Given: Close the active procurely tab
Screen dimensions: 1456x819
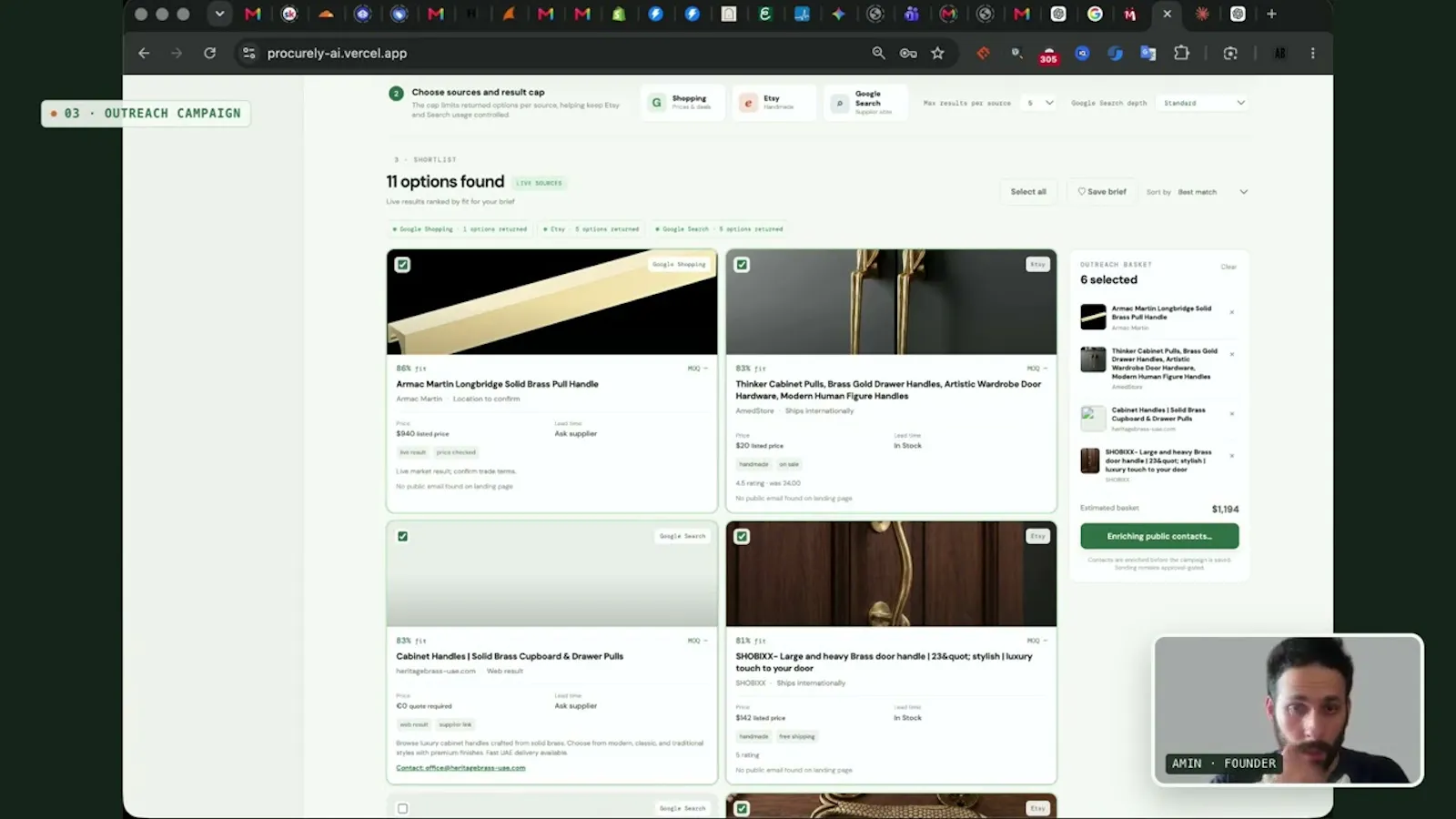Looking at the screenshot, I should pos(1167,14).
